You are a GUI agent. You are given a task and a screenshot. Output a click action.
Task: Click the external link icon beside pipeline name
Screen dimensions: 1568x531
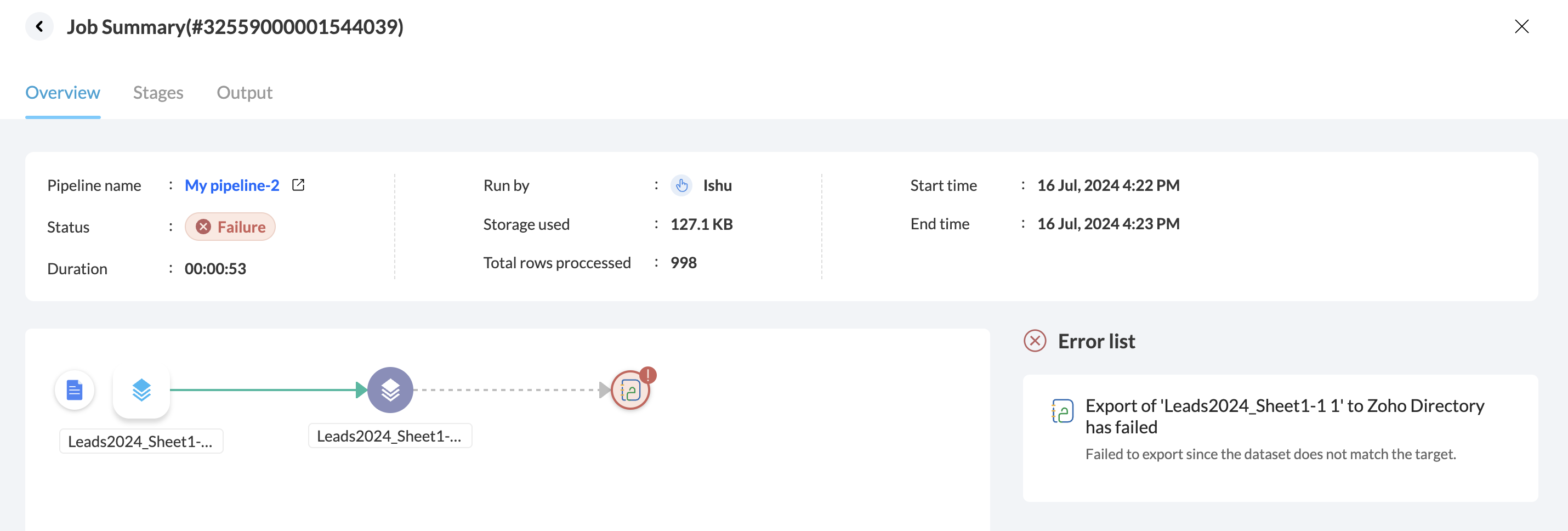(x=298, y=184)
